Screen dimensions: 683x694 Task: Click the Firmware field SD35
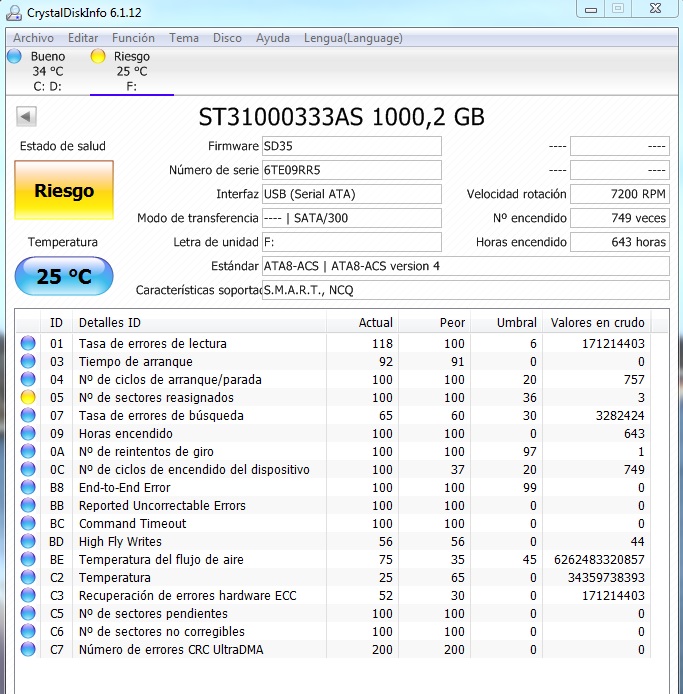click(x=351, y=146)
